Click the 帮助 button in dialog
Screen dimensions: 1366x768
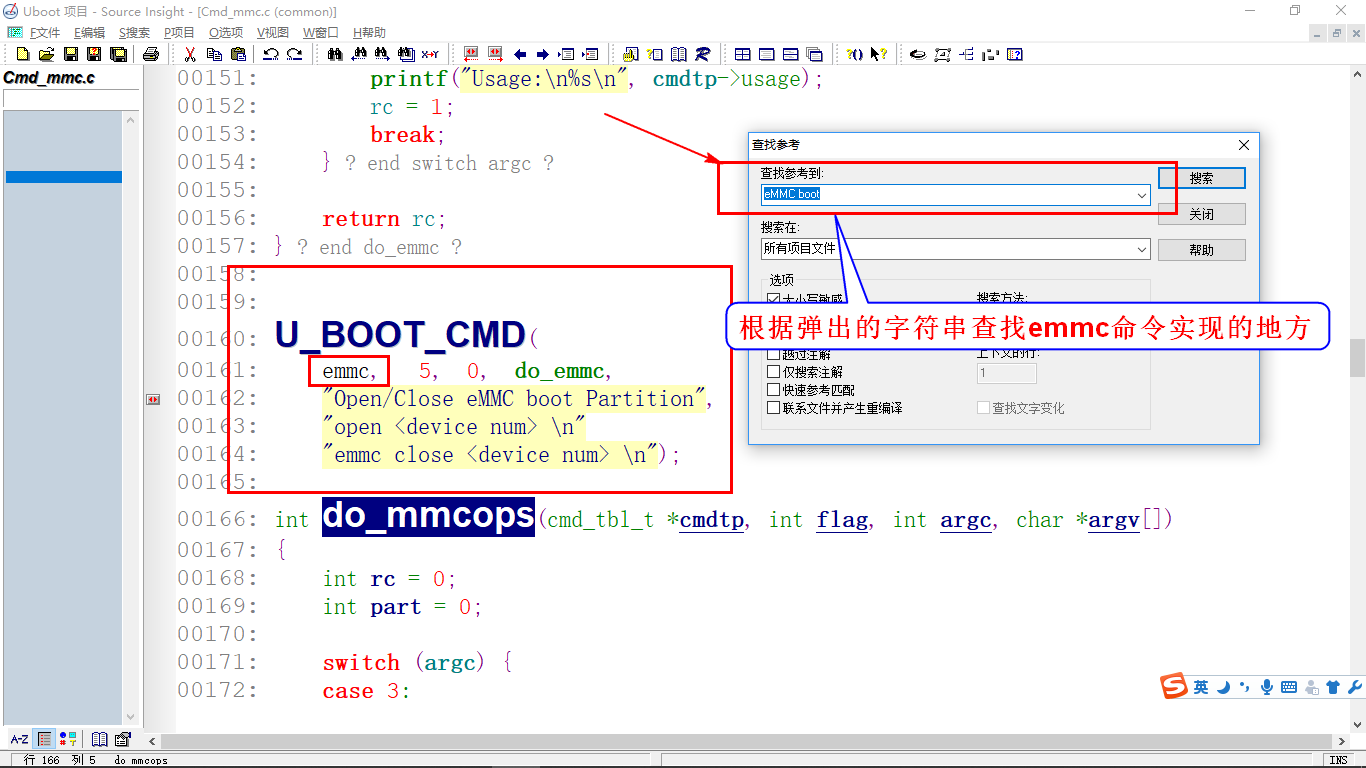pos(1202,250)
